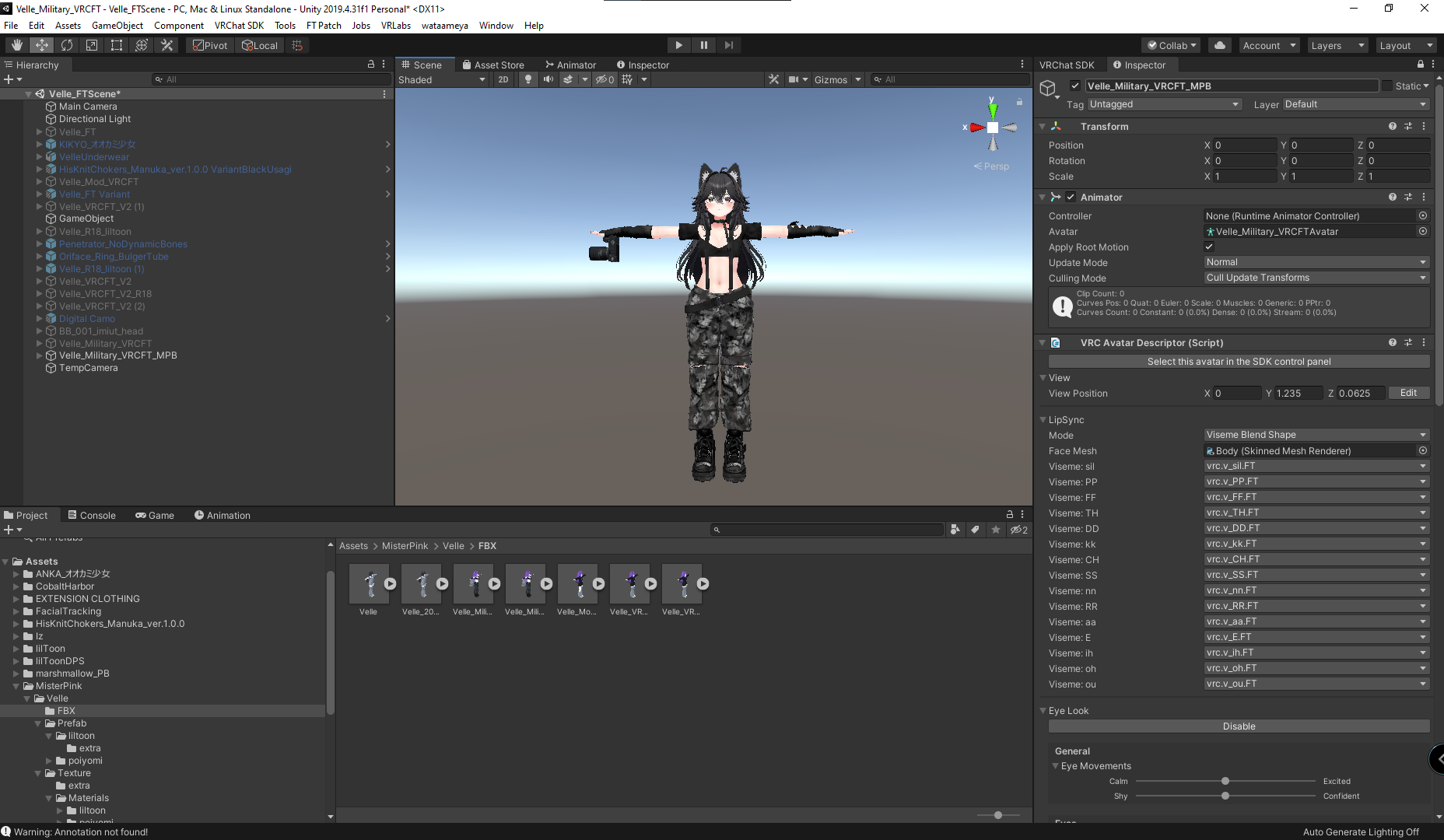Select the combined Transform tool
This screenshot has height=840, width=1444.
[x=142, y=45]
